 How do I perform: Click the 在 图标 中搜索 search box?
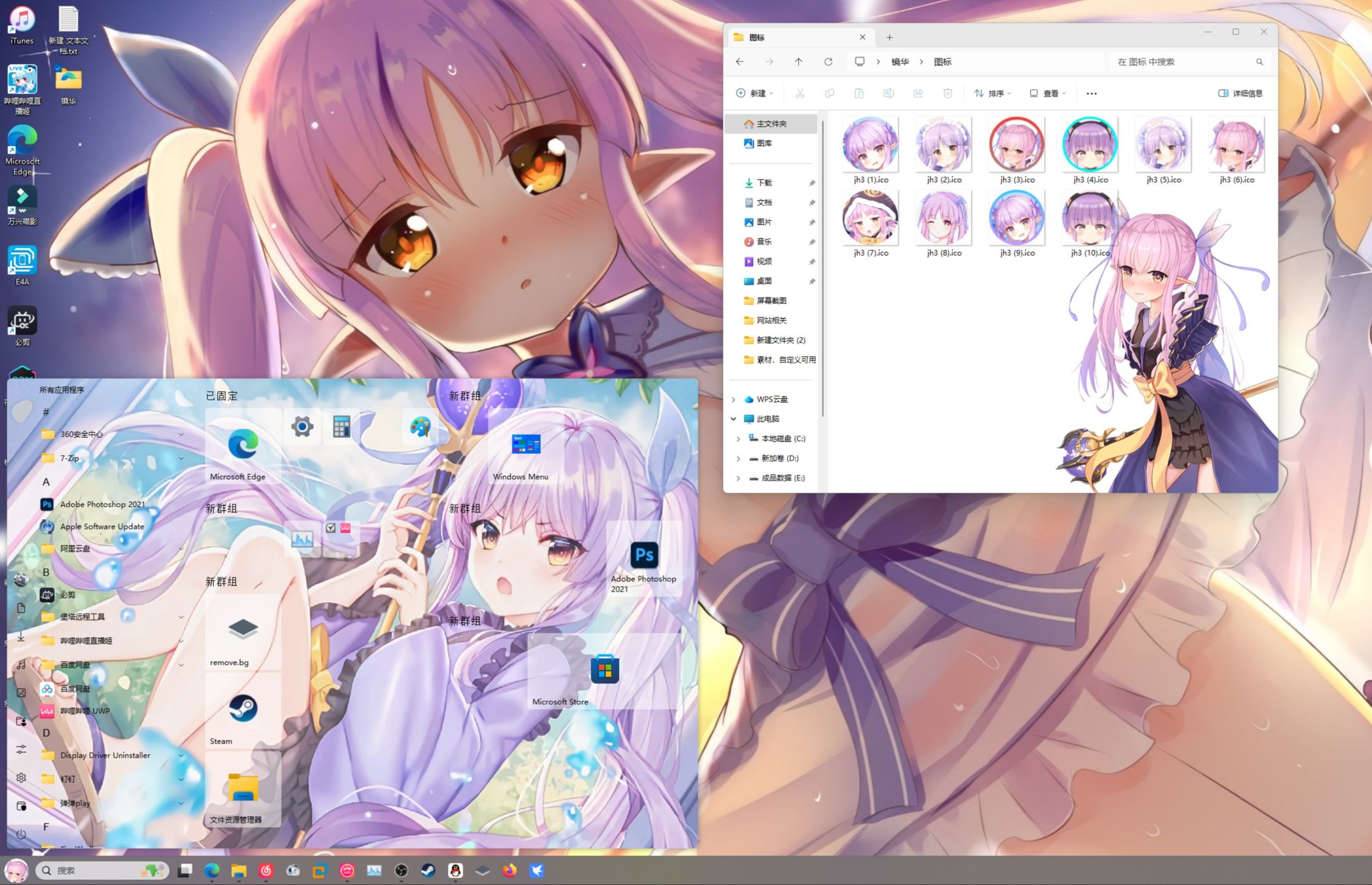coord(1189,62)
